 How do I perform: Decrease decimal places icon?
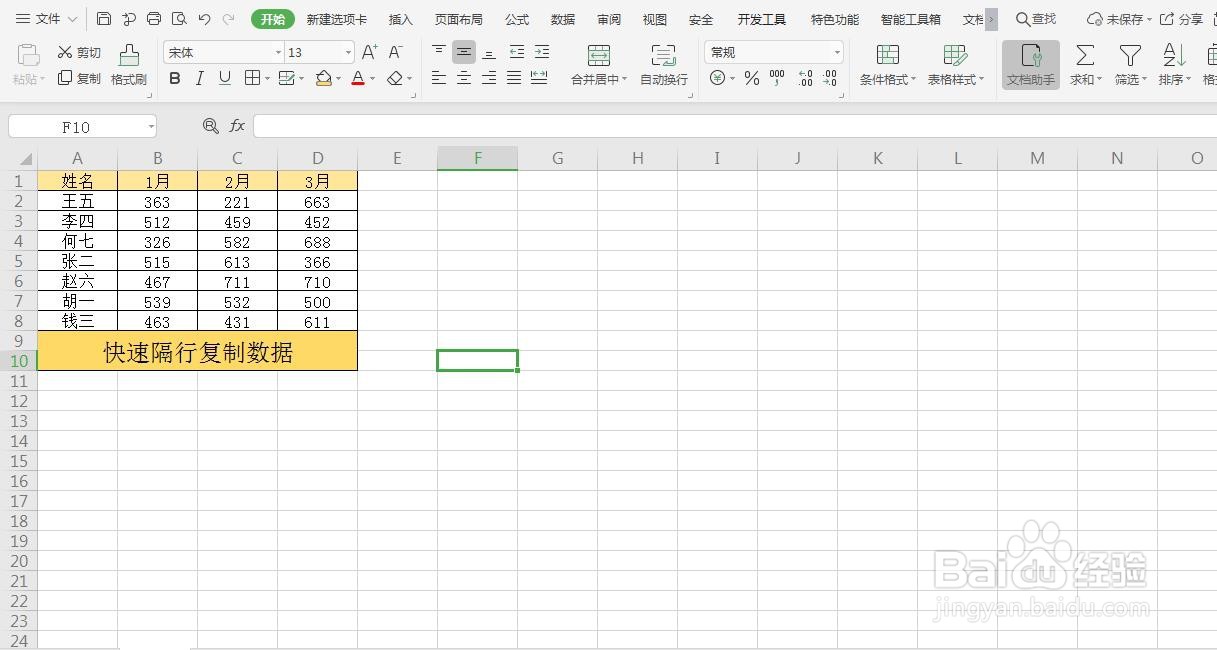[x=830, y=78]
